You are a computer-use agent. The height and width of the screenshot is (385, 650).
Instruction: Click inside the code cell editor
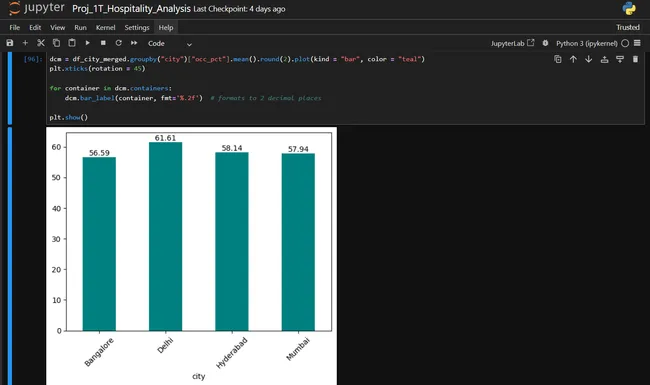pos(345,88)
